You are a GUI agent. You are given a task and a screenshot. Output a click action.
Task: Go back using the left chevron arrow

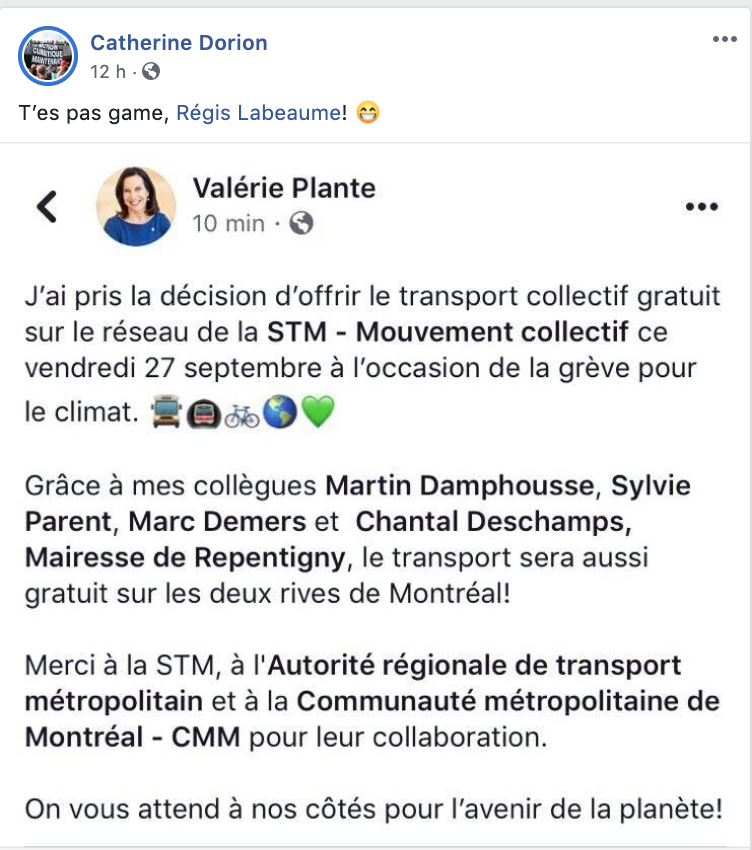47,207
